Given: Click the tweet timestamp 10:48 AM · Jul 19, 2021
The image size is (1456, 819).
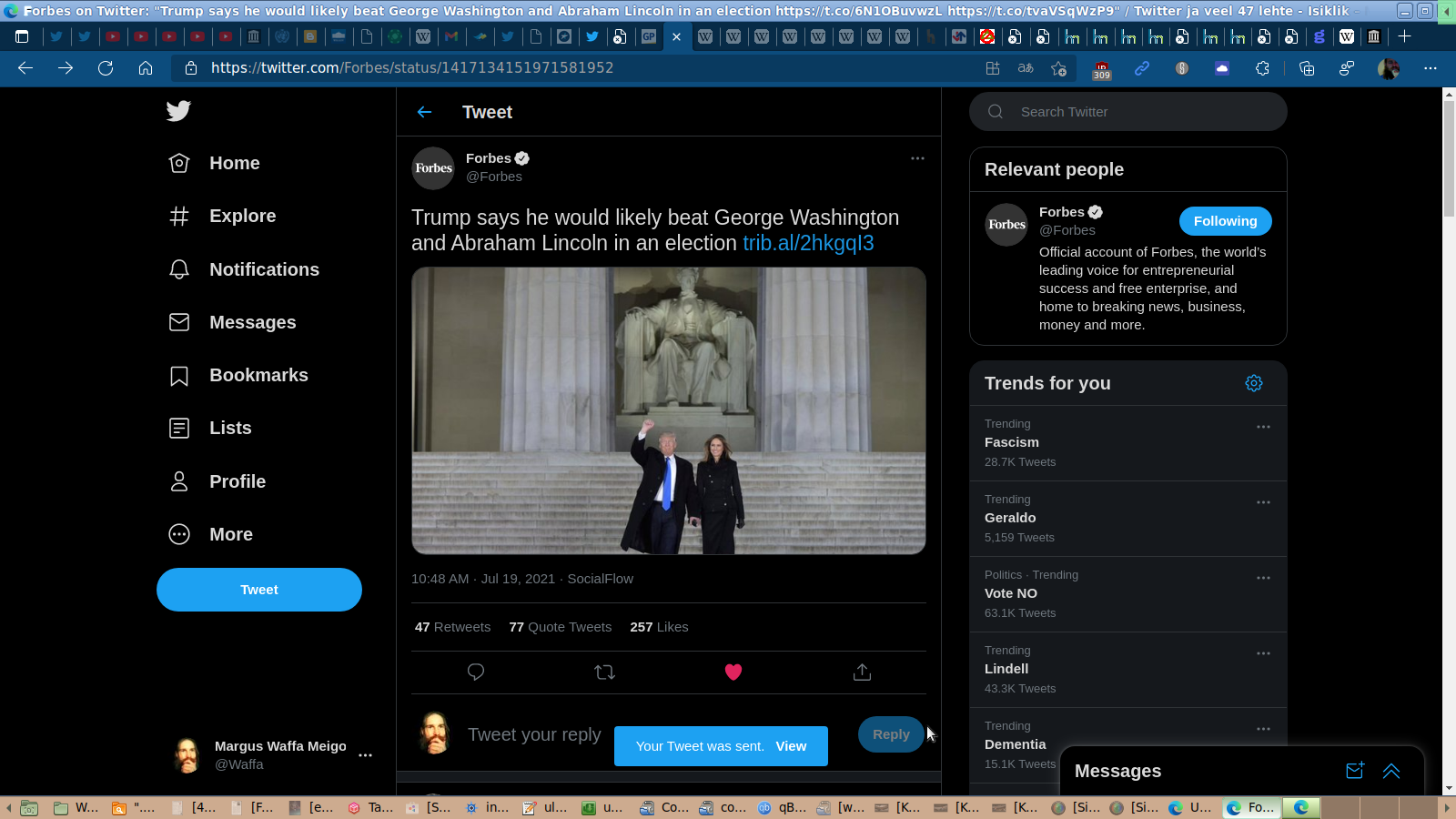Looking at the screenshot, I should [x=483, y=579].
